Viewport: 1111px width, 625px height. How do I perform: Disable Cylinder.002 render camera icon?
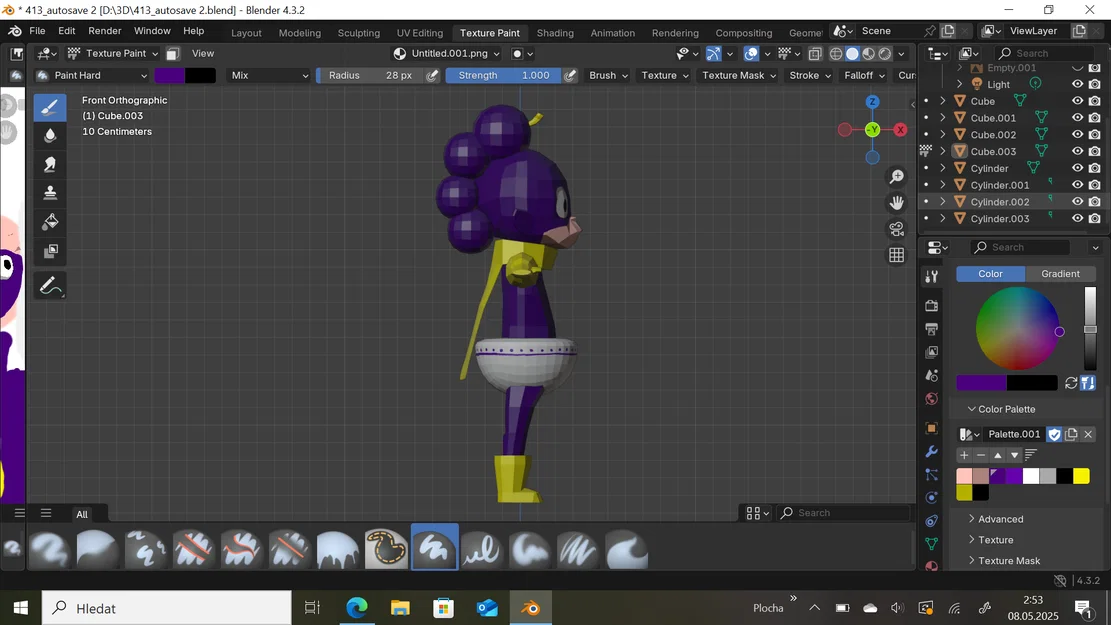pos(1095,201)
